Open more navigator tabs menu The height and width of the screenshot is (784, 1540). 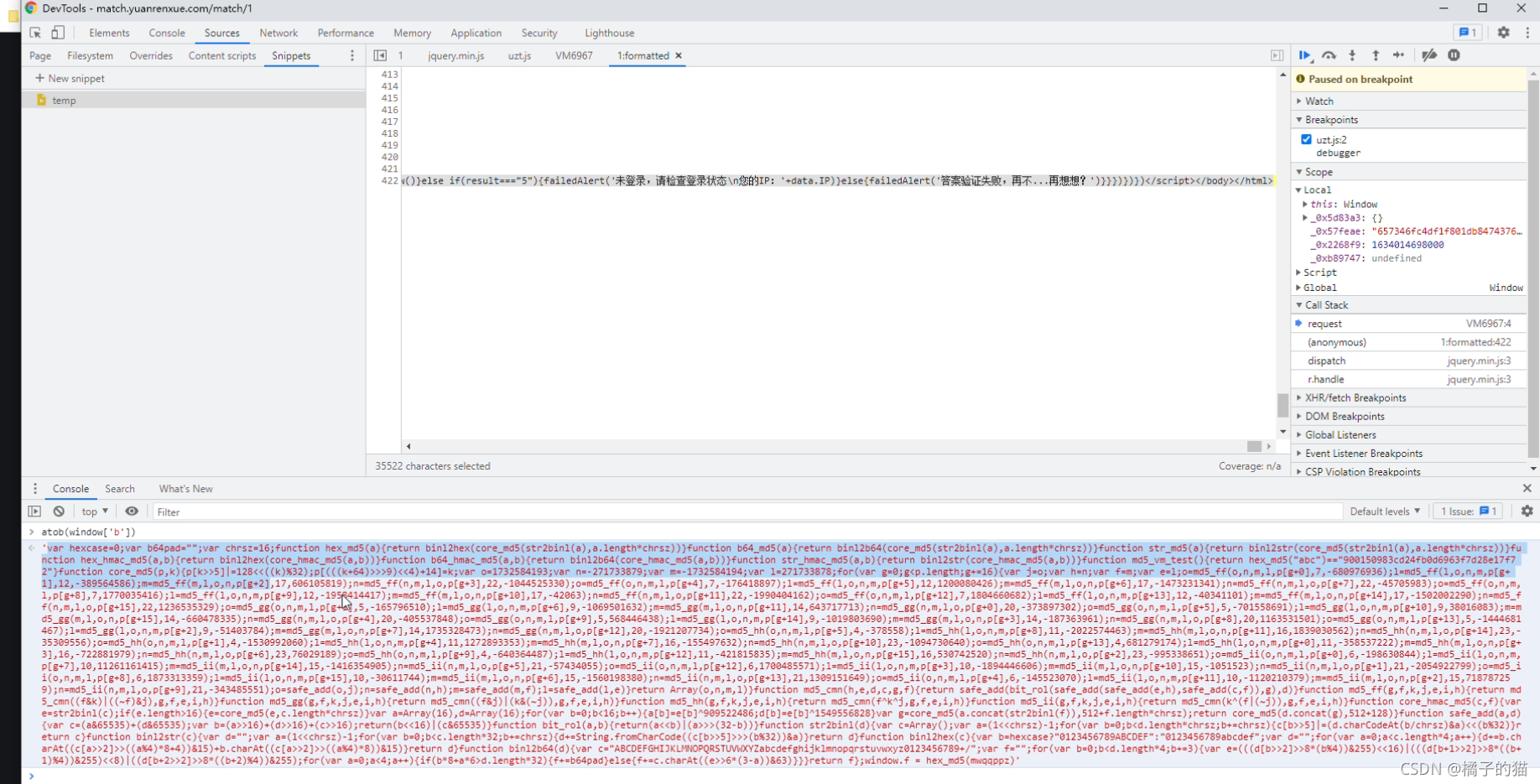[x=352, y=55]
